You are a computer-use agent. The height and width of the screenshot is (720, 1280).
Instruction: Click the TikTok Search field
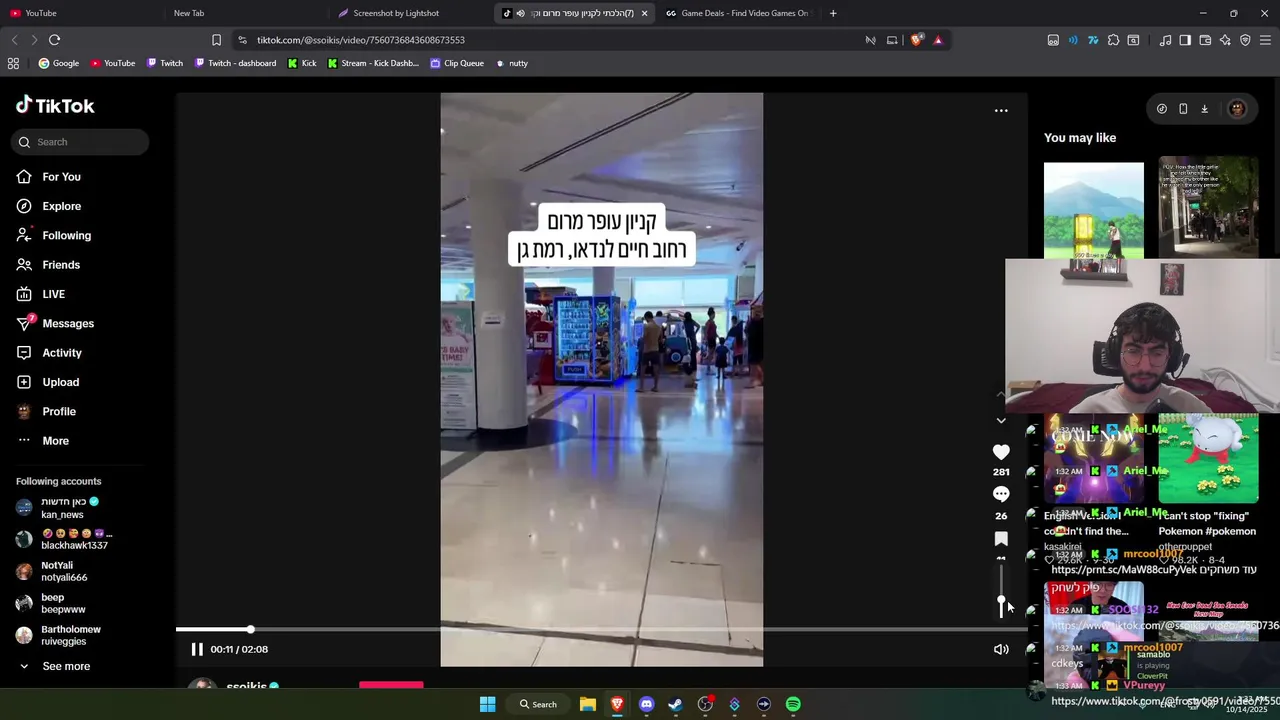pos(81,142)
